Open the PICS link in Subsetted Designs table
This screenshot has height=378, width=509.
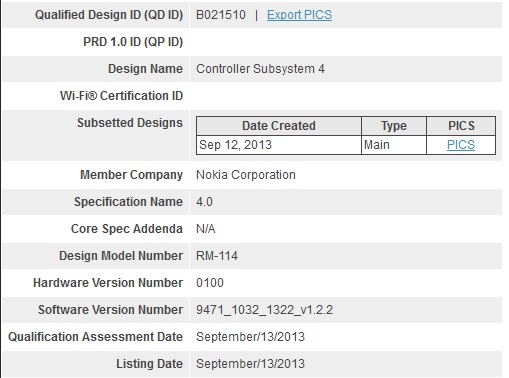(x=461, y=145)
